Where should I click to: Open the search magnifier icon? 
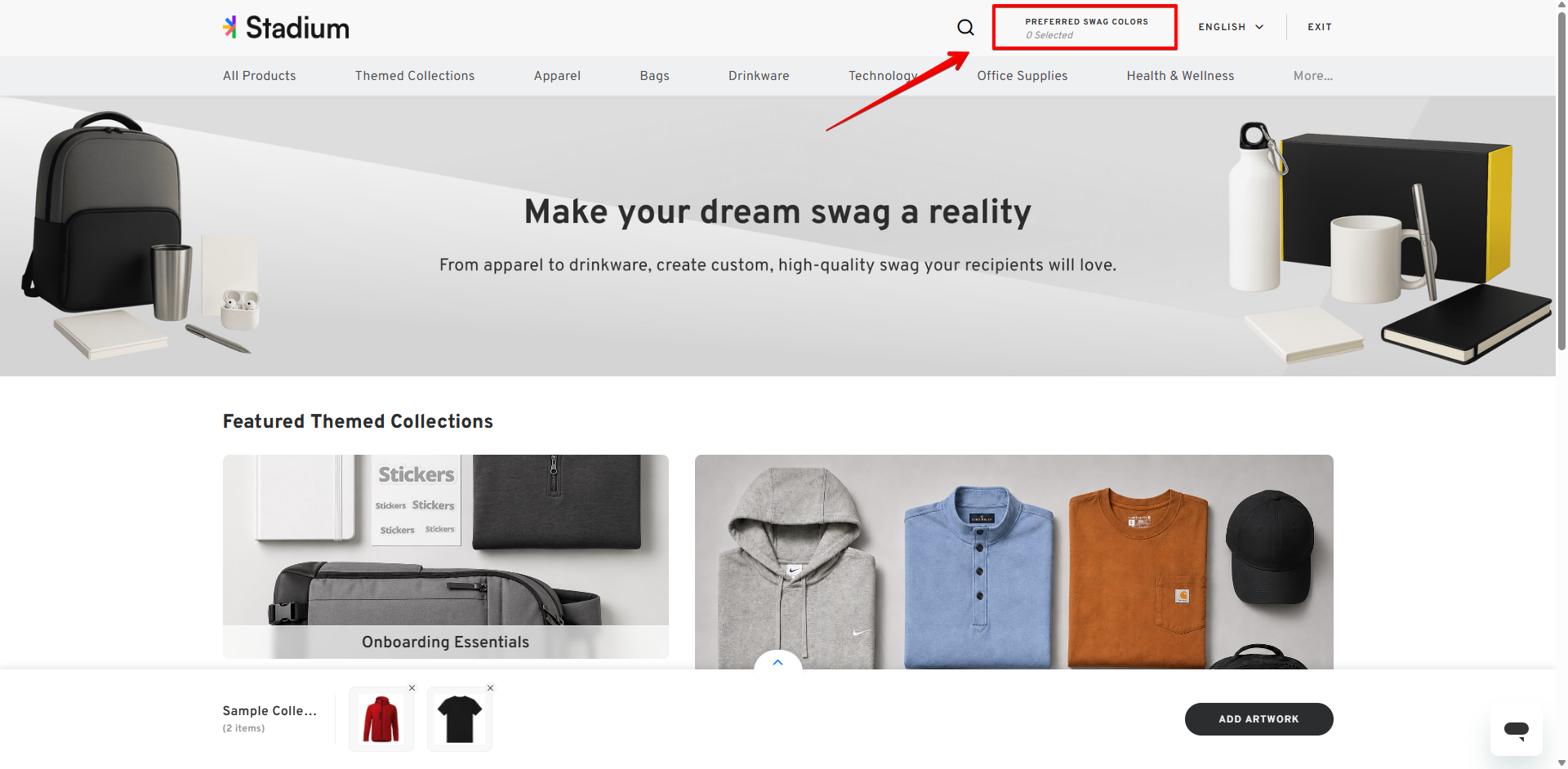(965, 28)
